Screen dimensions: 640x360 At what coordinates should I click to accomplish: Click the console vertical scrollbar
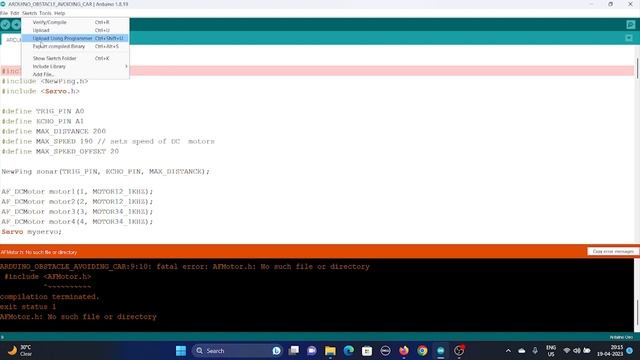(637, 312)
